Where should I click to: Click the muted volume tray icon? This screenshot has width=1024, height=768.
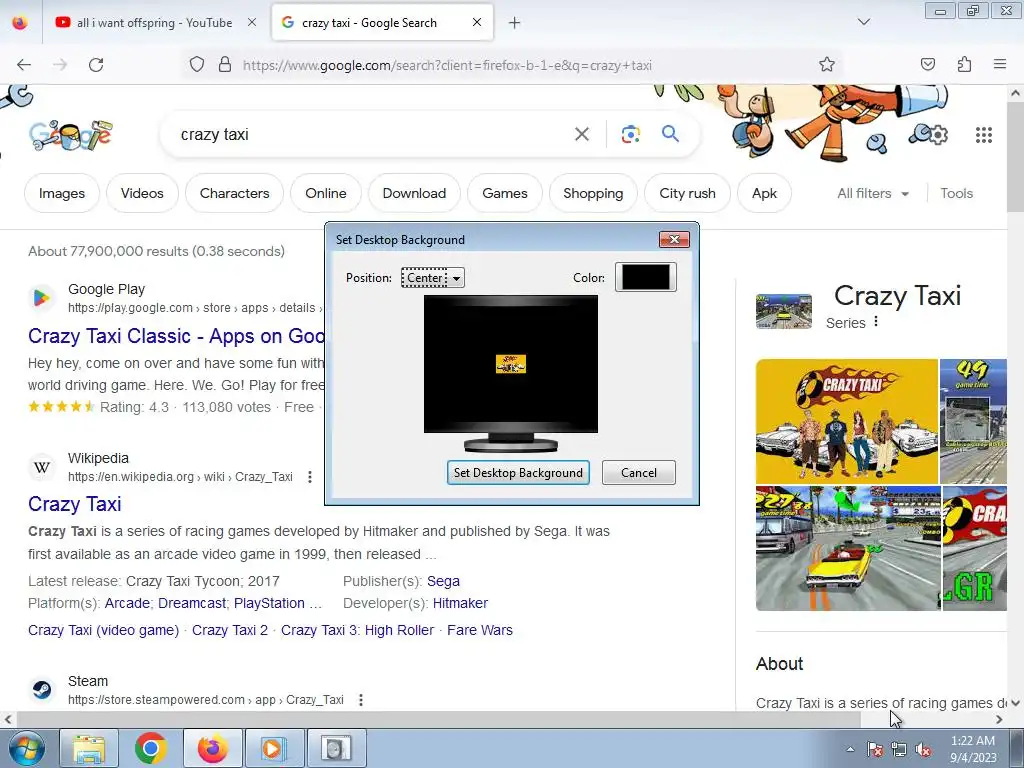(x=923, y=750)
